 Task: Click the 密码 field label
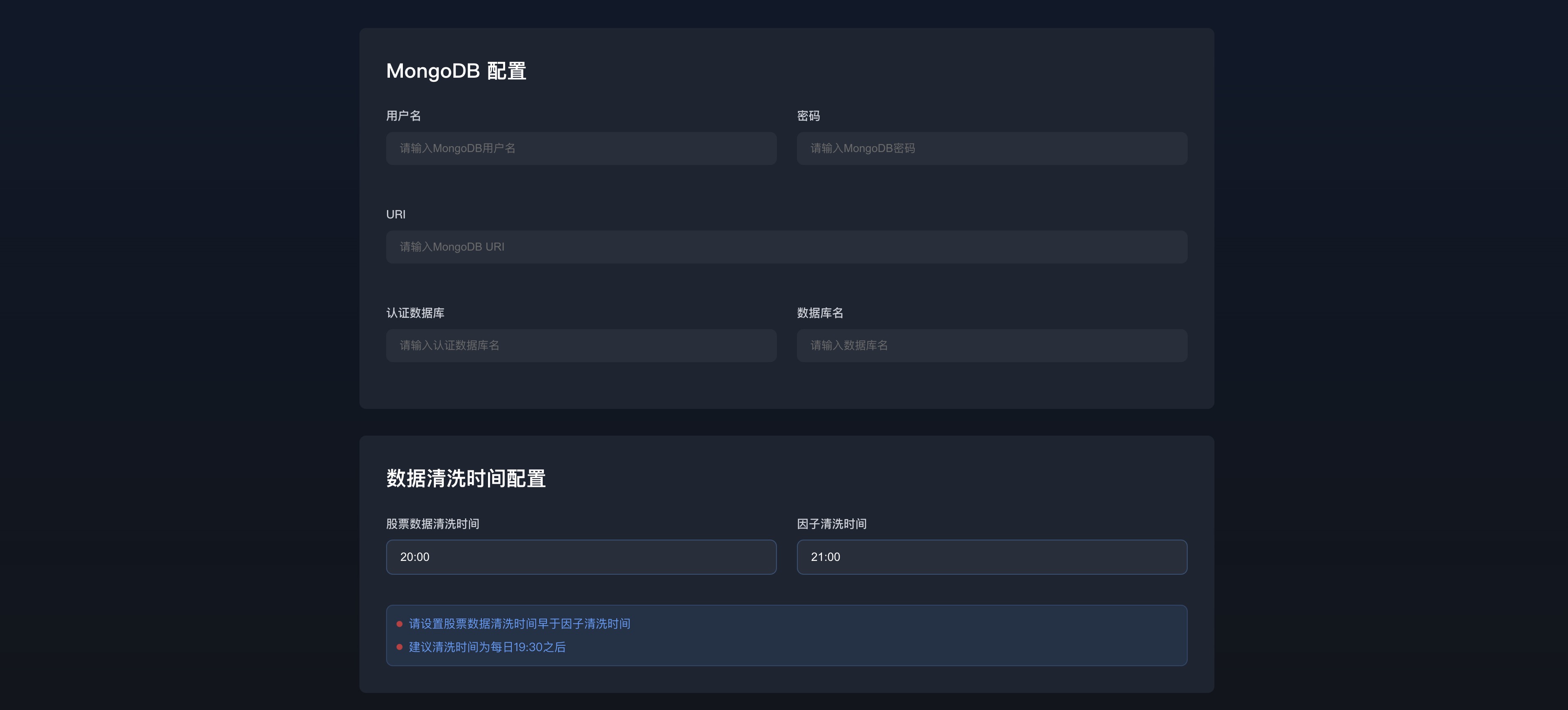(808, 116)
